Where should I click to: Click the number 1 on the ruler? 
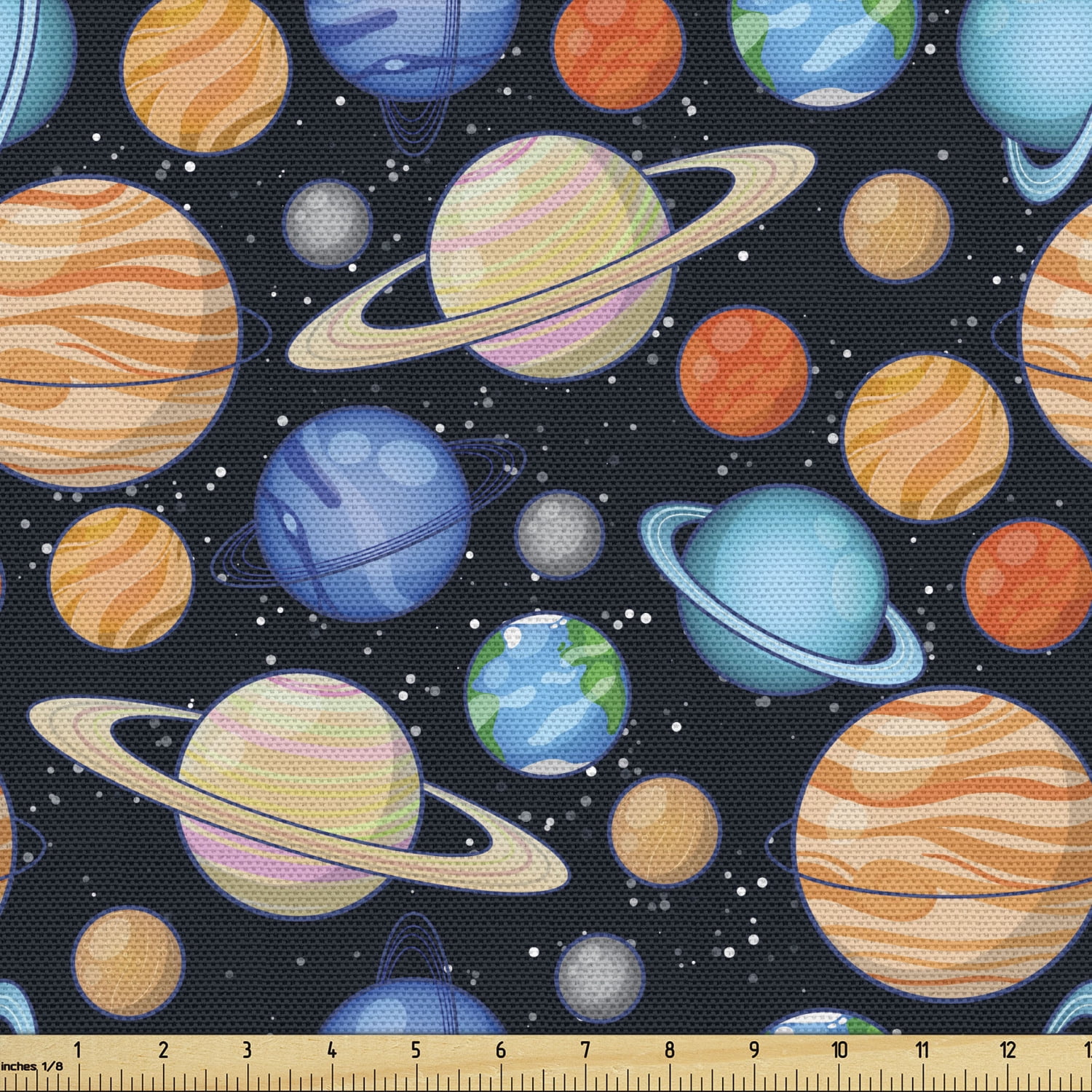[77, 1050]
